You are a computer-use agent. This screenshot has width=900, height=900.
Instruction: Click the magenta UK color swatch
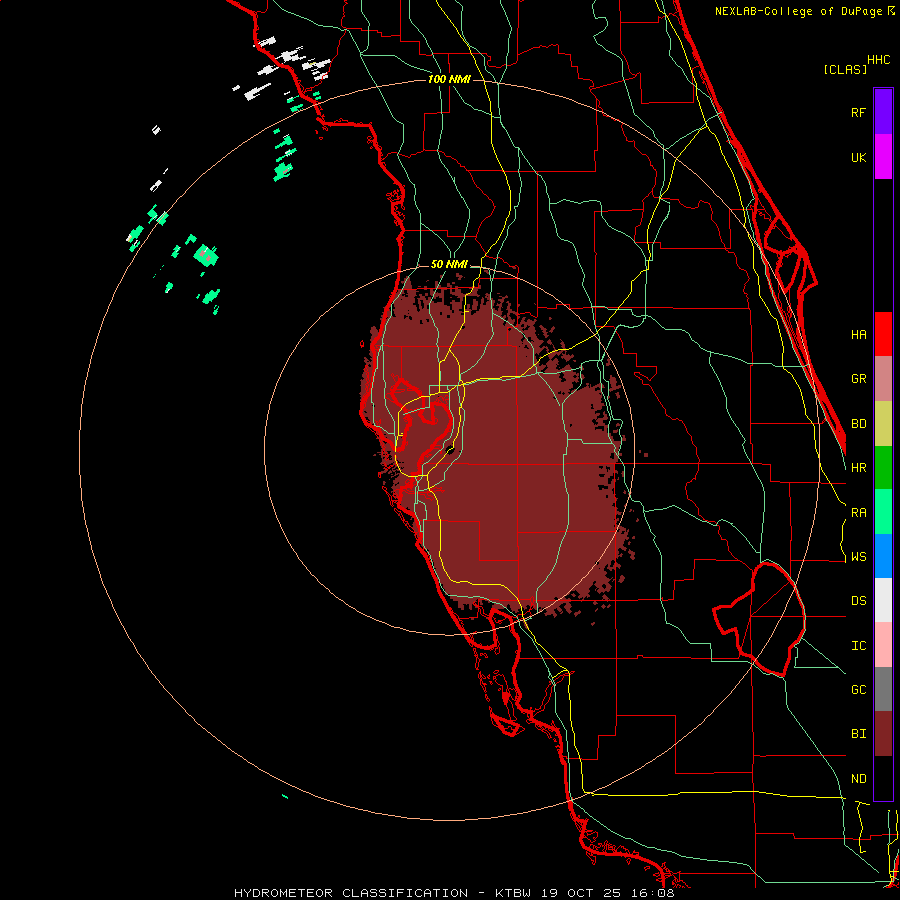(x=883, y=157)
